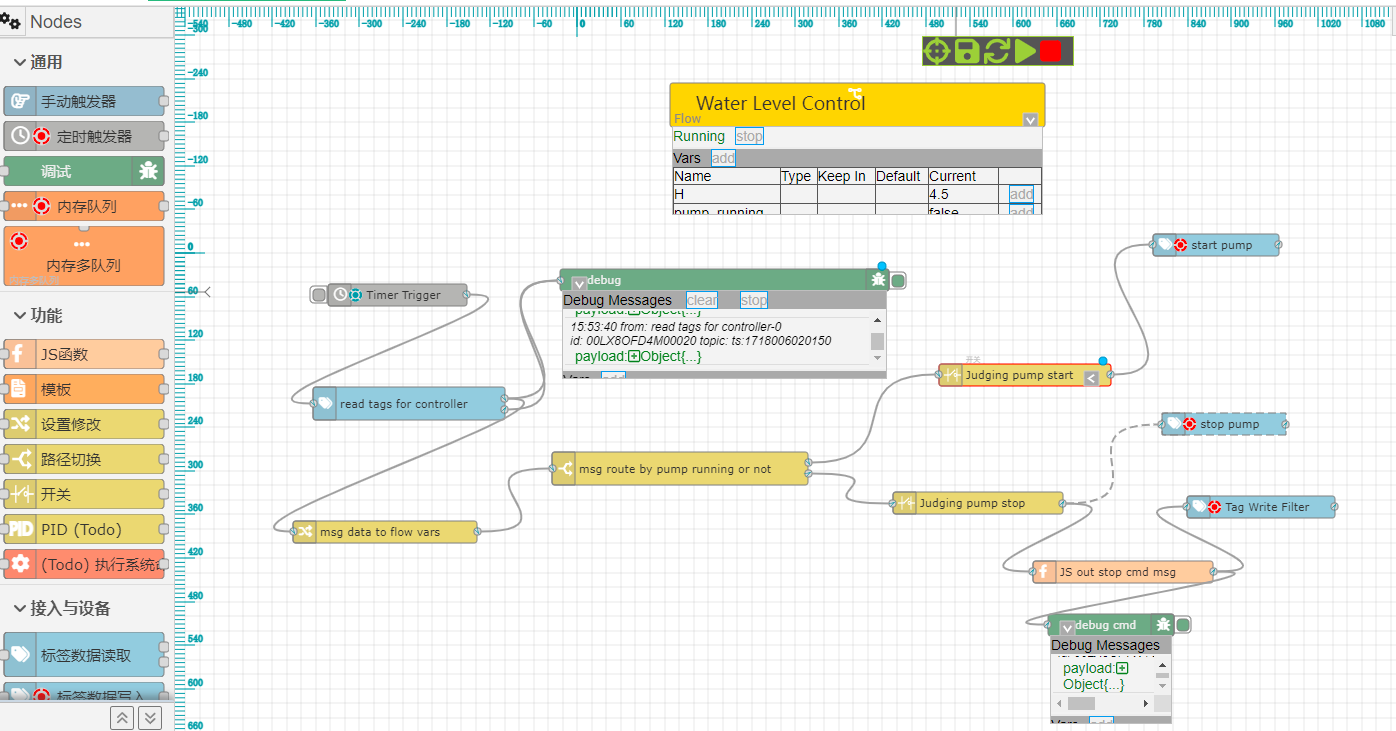Select the 模板 template palette node
This screenshot has height=731, width=1396.
pos(84,389)
